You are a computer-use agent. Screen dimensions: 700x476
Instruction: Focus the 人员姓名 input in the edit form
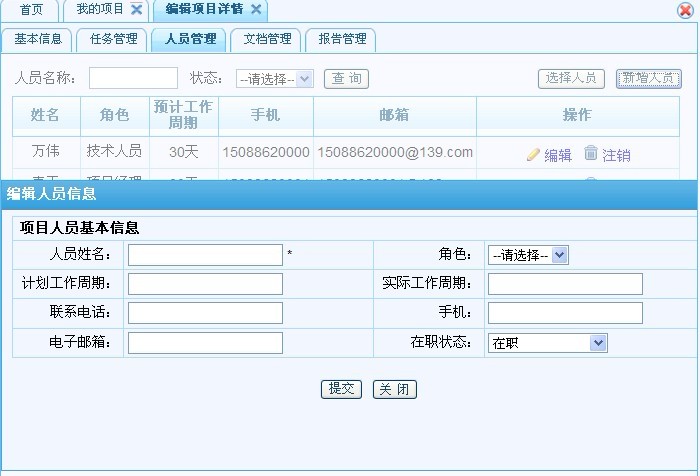pyautogui.click(x=205, y=255)
